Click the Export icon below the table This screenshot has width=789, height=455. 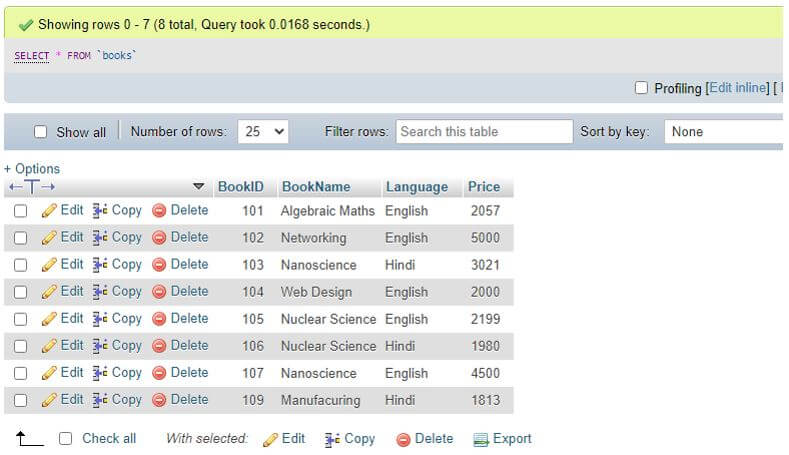point(481,440)
